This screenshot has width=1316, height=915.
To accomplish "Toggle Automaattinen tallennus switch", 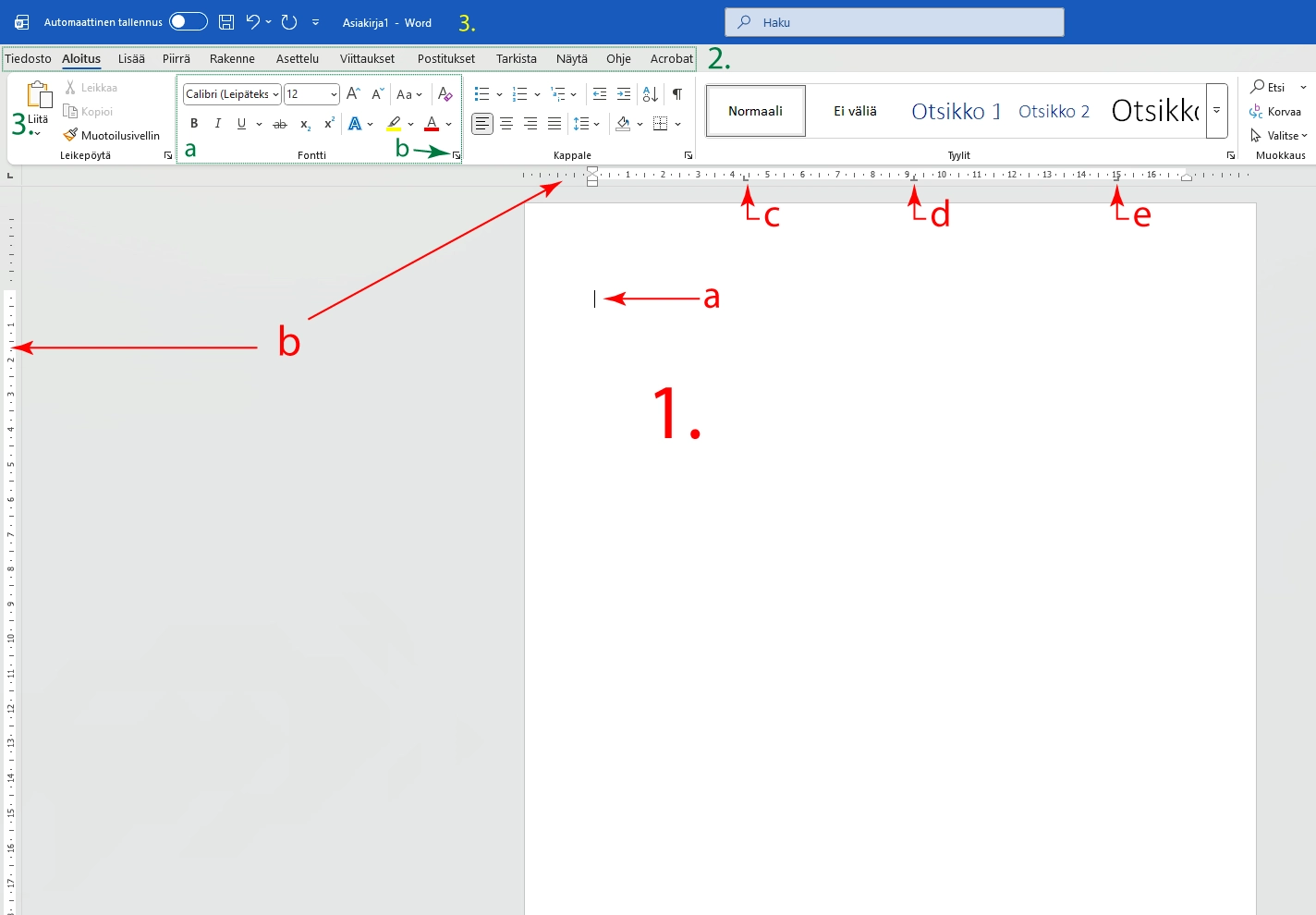I will 189,22.
